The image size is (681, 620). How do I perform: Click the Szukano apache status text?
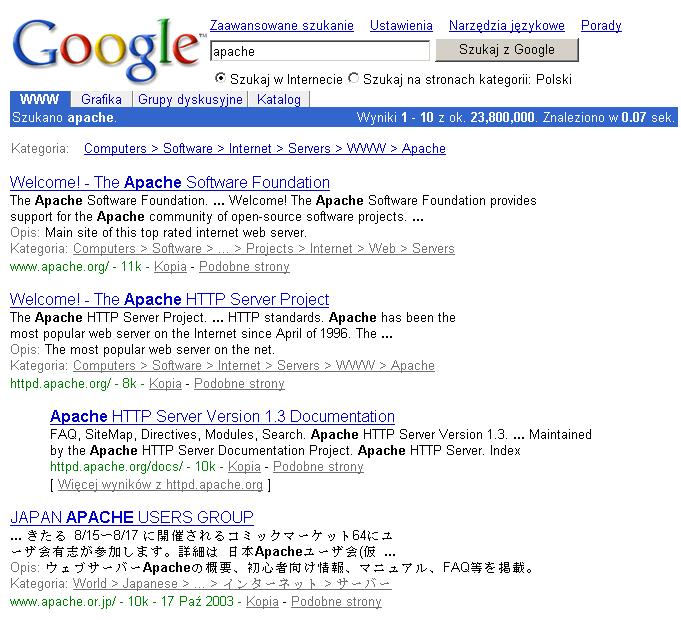(x=64, y=117)
